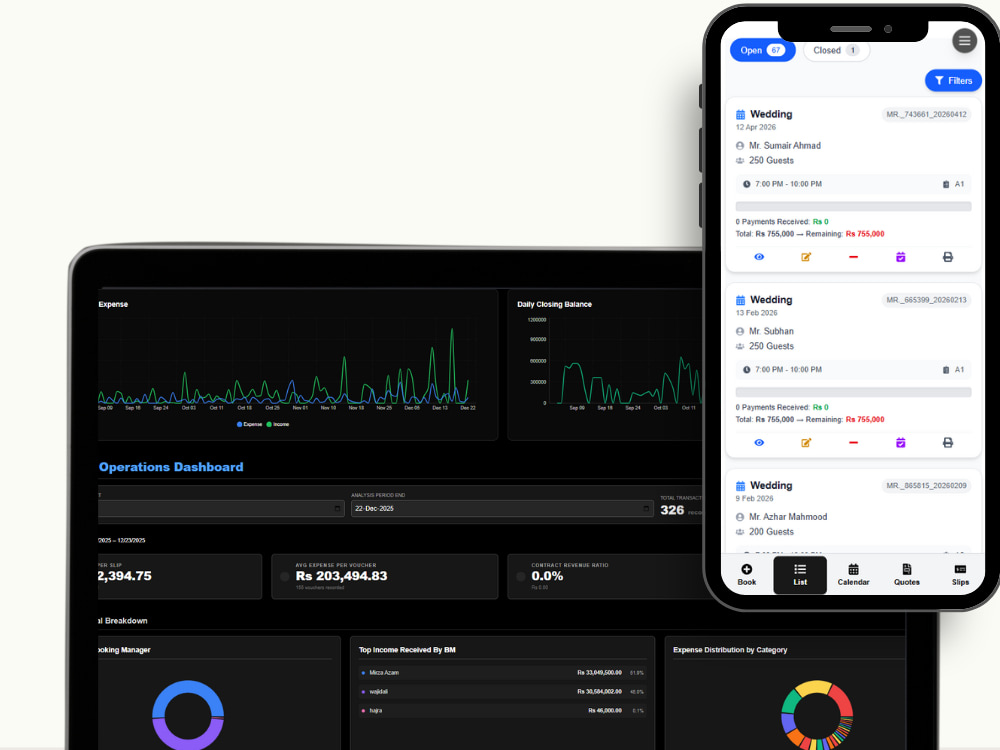Select the Mirza Azam income row
The height and width of the screenshot is (750, 1000).
click(x=502, y=673)
